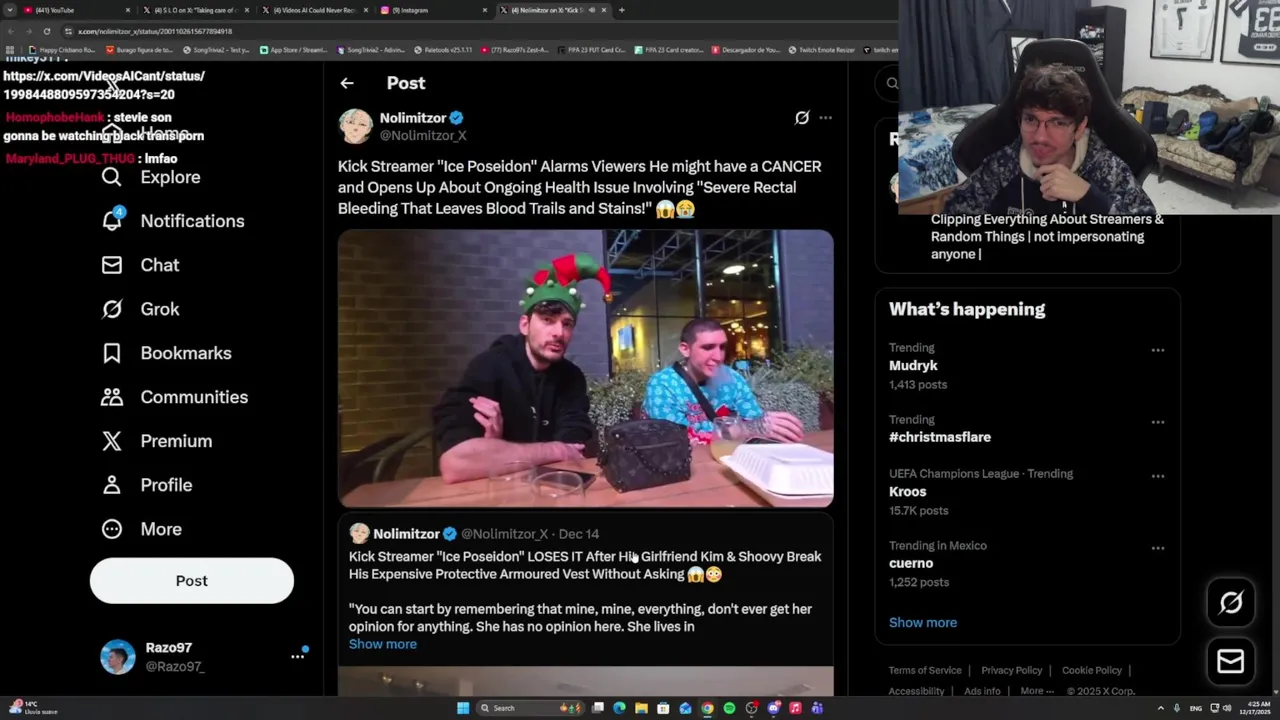Click the Razo97 account avatar in sidebar
This screenshot has width=1280, height=720.
pos(118,657)
